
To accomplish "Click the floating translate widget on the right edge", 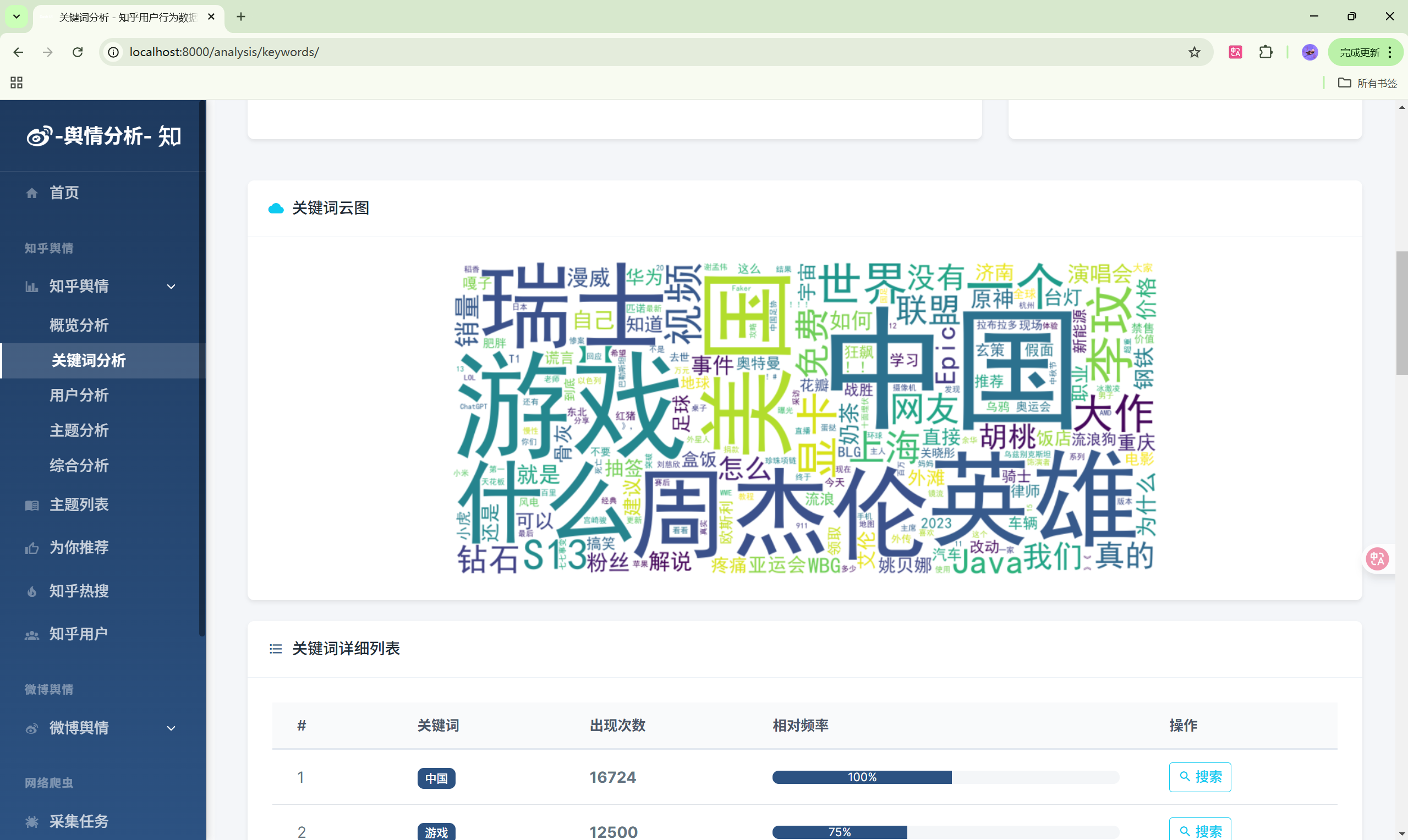I will click(1377, 559).
